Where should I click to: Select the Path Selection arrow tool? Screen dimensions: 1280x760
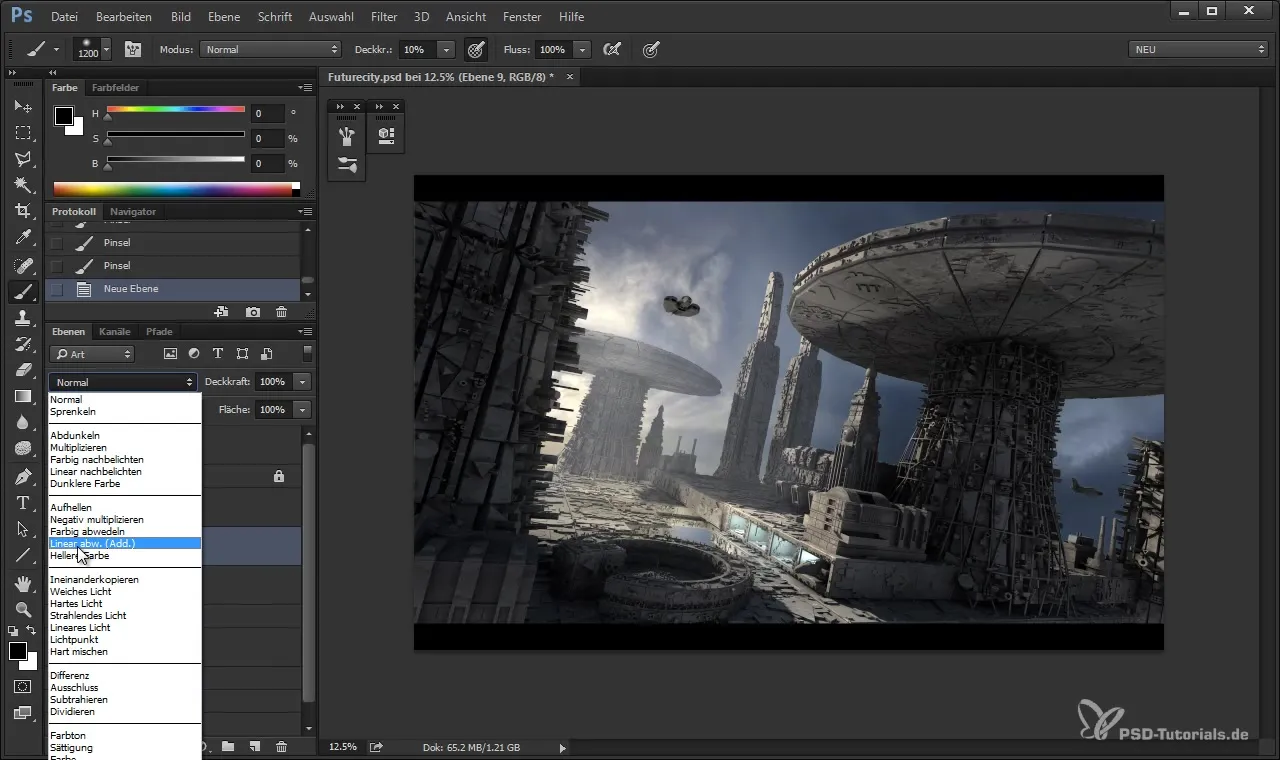22,529
